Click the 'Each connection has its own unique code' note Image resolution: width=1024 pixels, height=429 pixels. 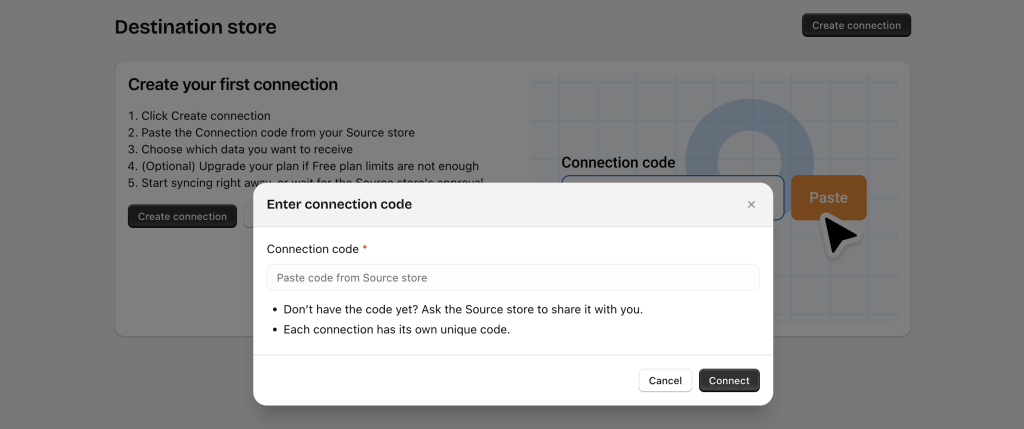pos(396,330)
